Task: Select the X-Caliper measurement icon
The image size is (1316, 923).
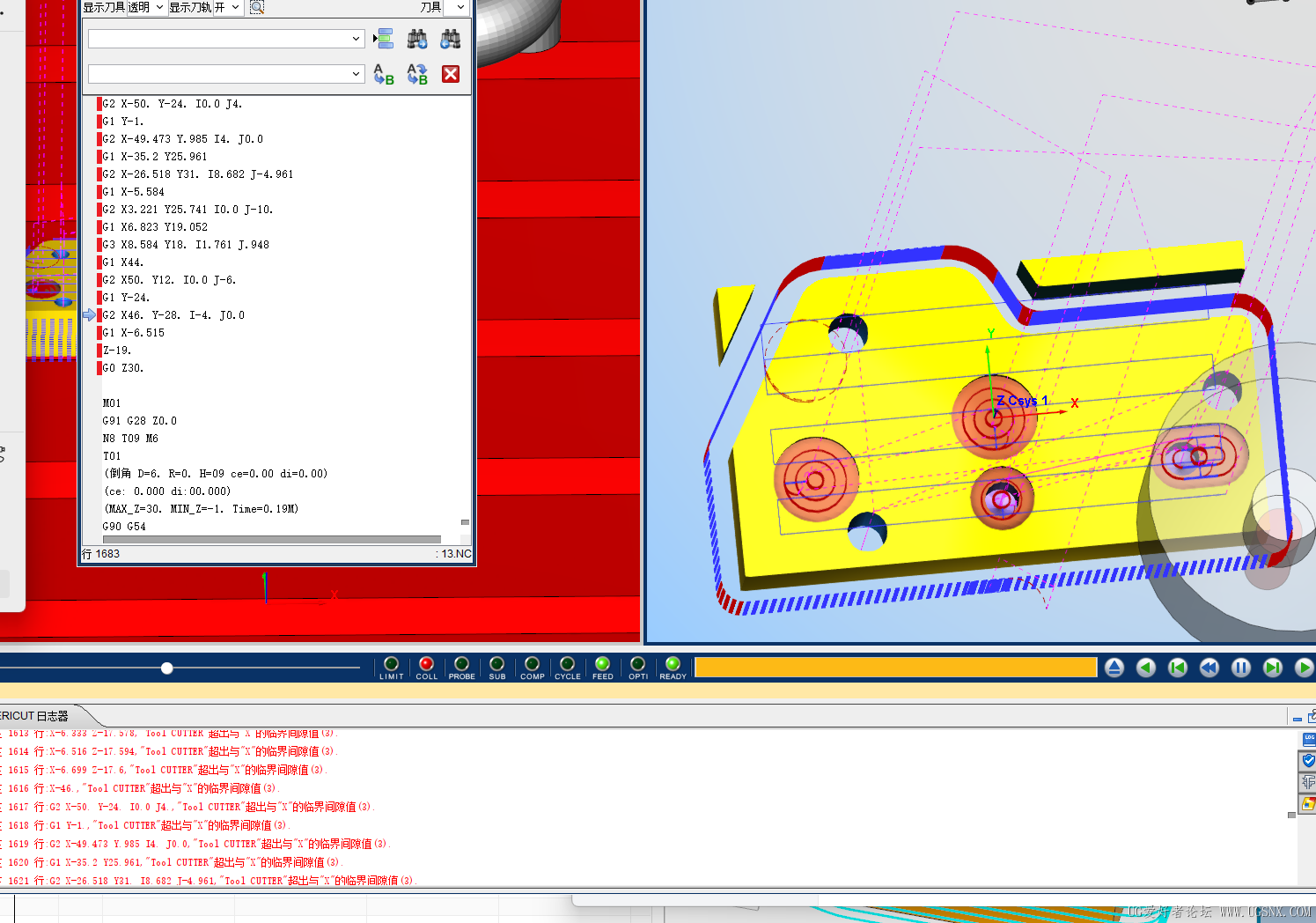Action: click(x=1308, y=781)
